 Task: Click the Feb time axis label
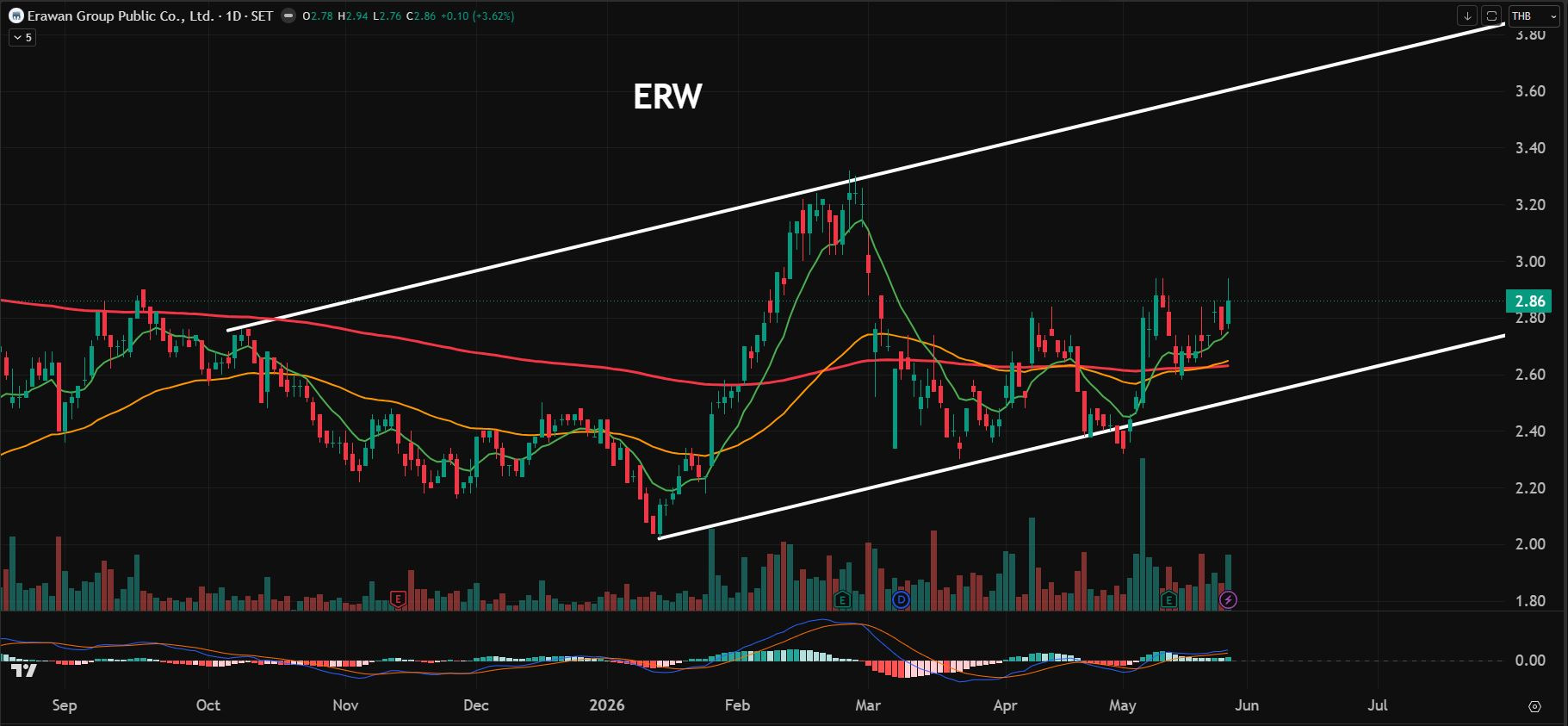point(738,705)
